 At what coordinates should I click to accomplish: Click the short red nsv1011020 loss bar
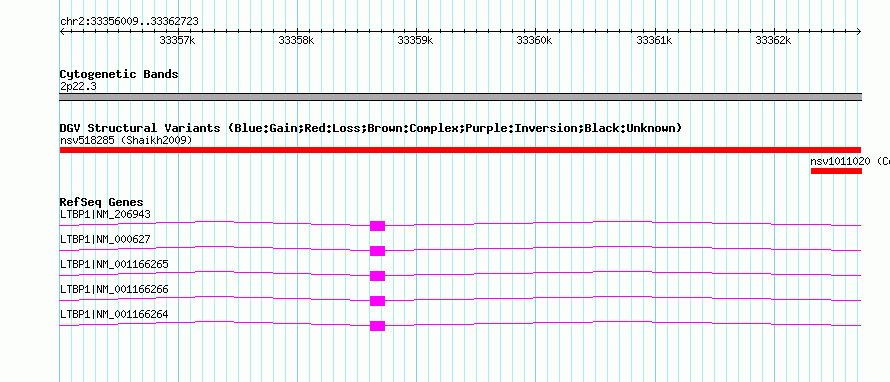(x=836, y=171)
